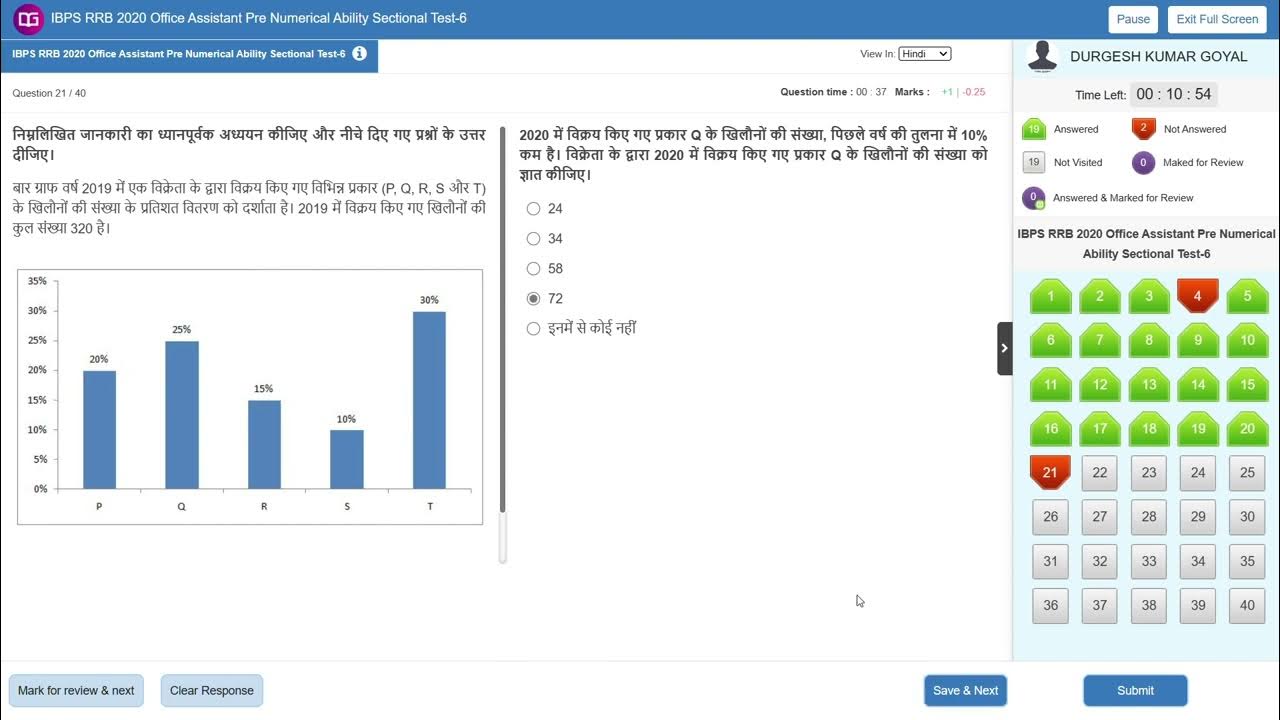The image size is (1280, 720).
Task: Open not-answered question 4
Action: click(x=1198, y=296)
